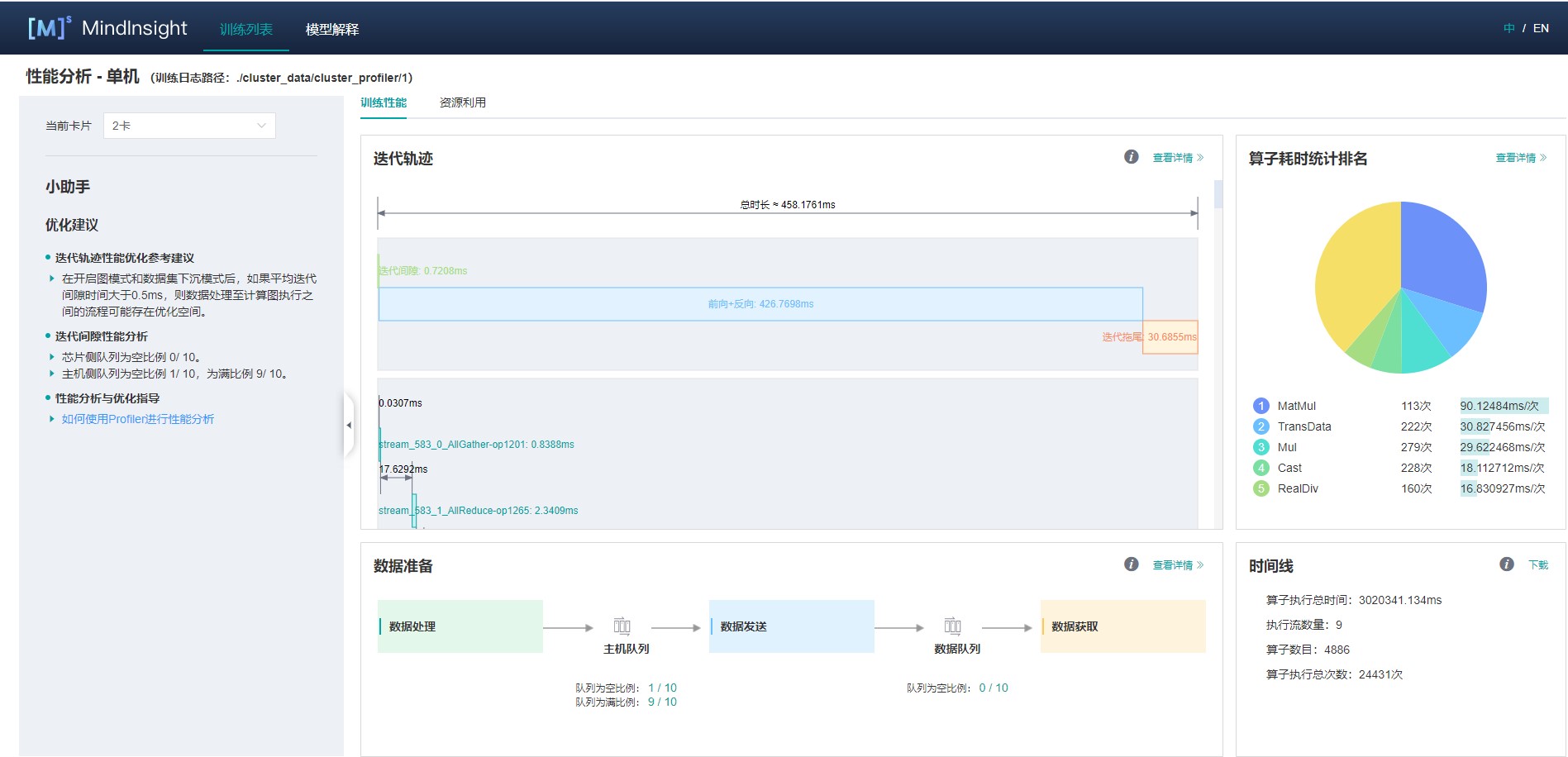Click the 主机队列 queue icon

[x=622, y=626]
